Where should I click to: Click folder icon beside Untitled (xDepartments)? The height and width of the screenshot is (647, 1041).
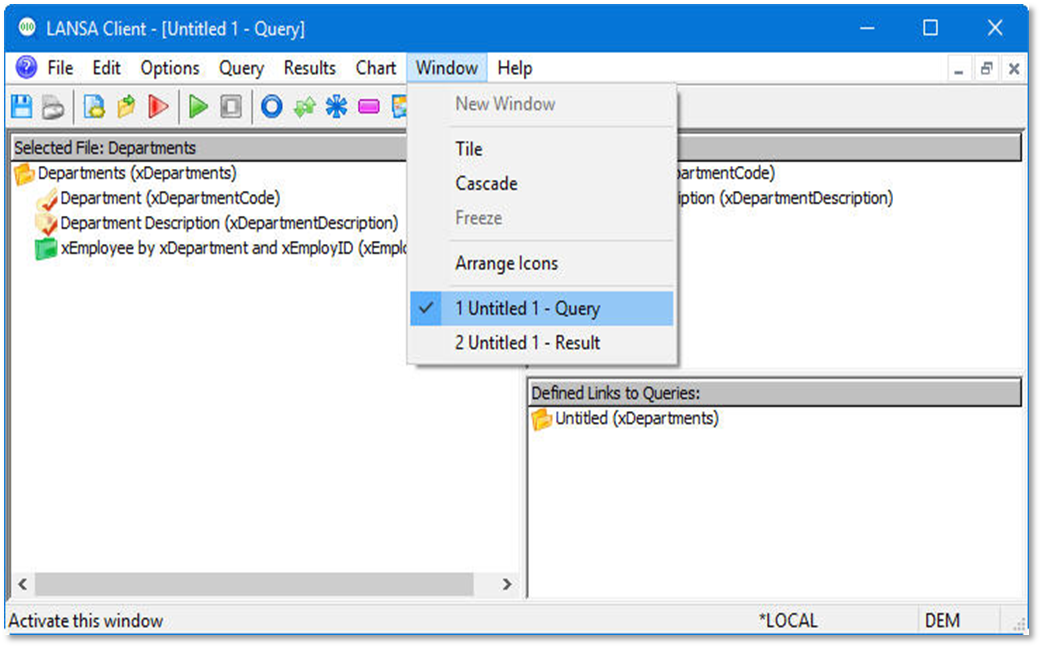541,419
